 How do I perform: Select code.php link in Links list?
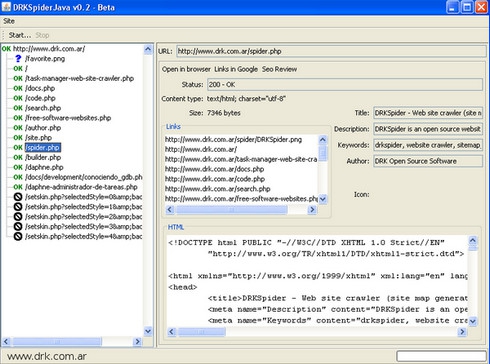click(x=215, y=179)
